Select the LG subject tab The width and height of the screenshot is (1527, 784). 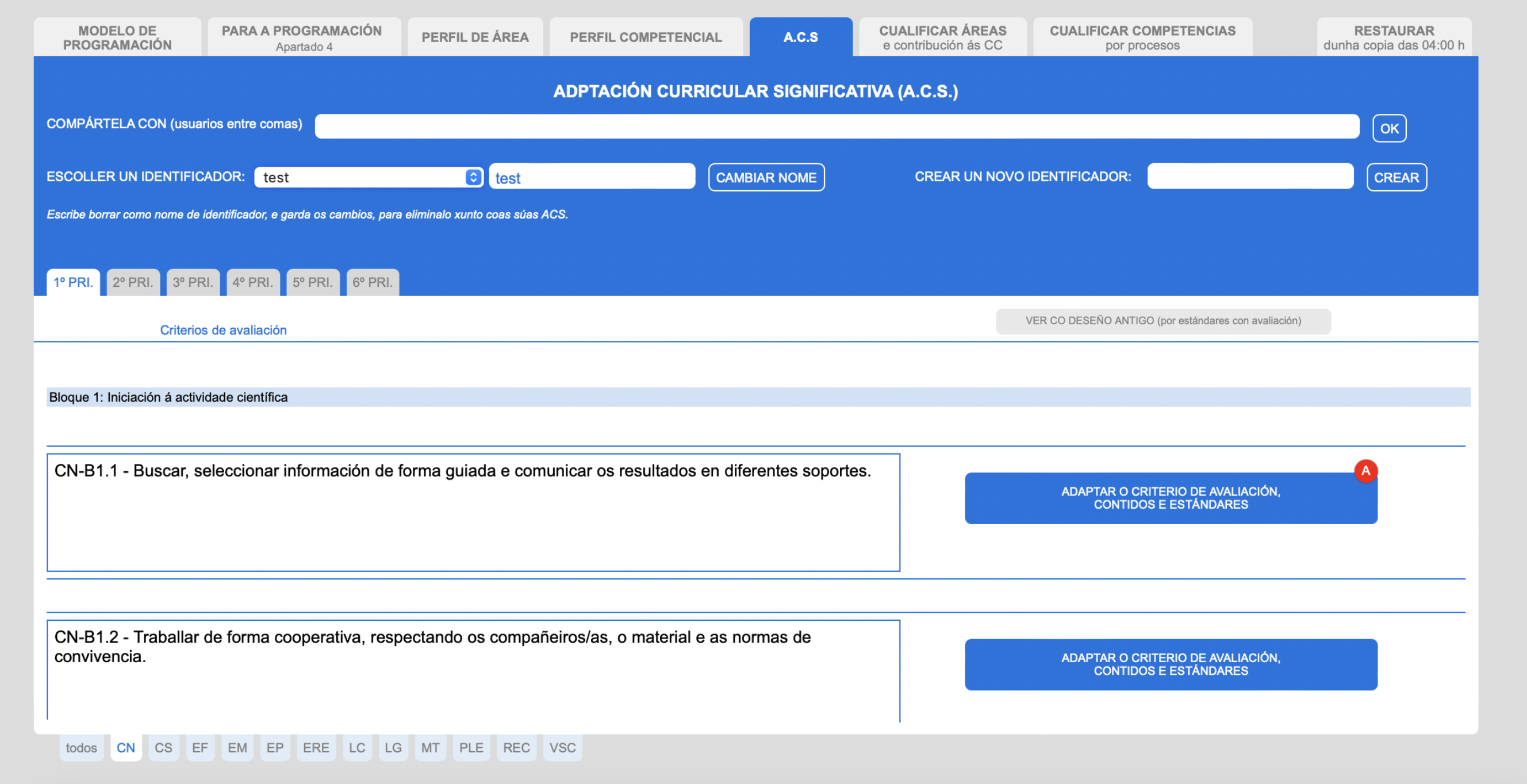(393, 748)
